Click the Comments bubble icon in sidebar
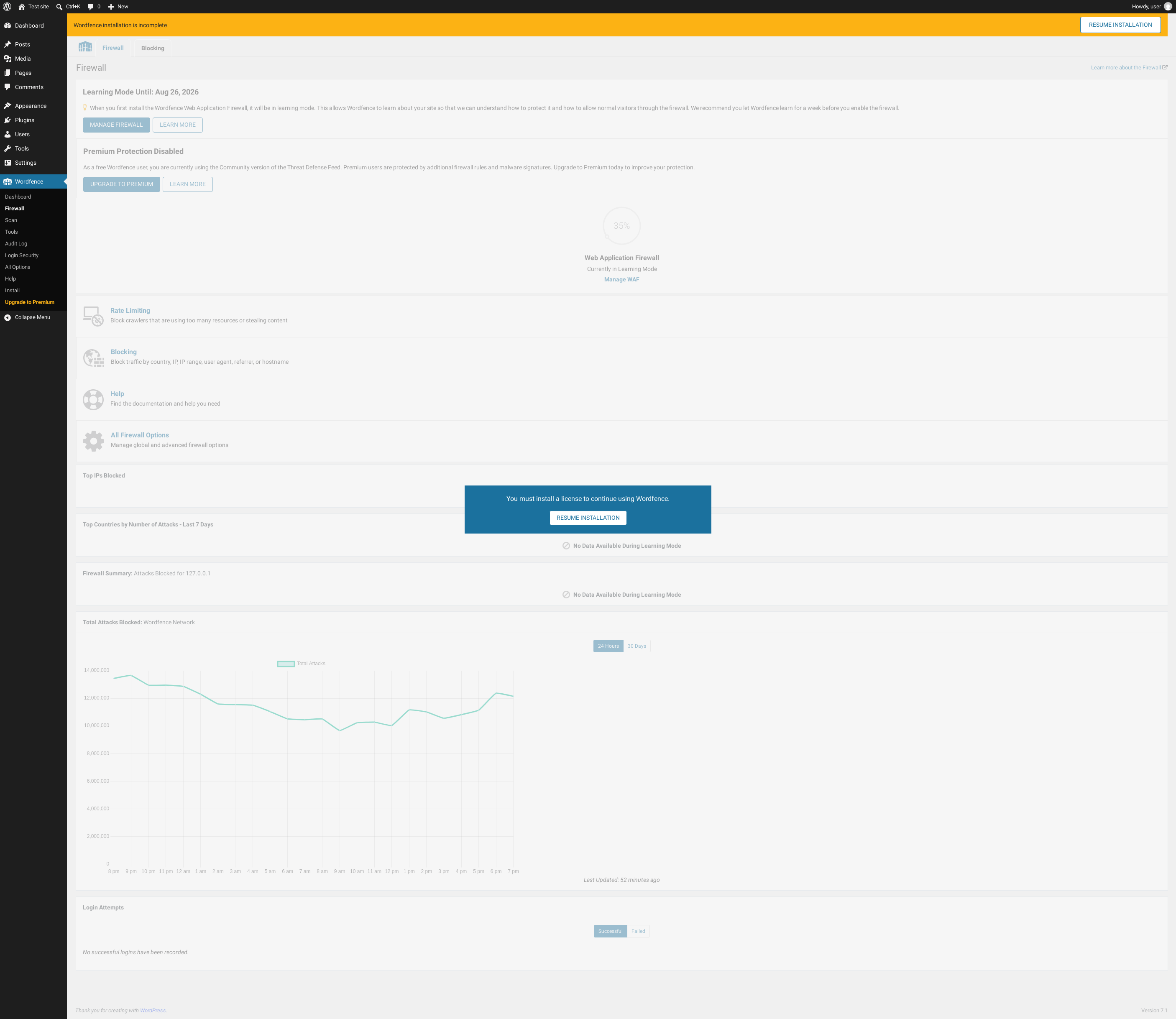 tap(8, 87)
